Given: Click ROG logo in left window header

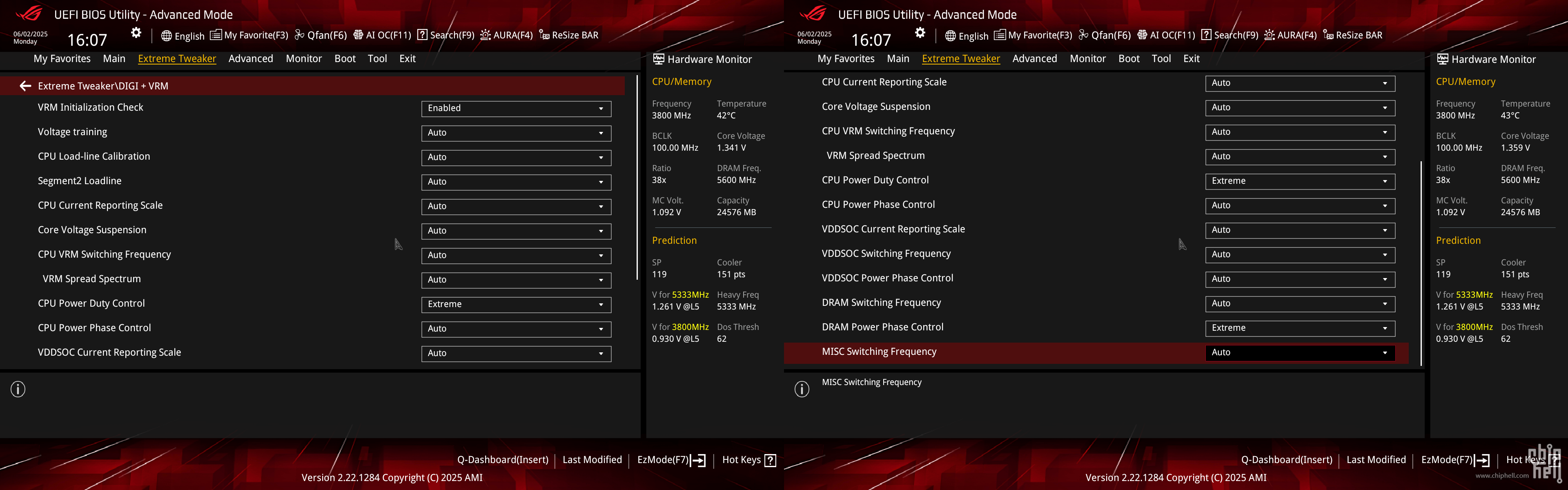Looking at the screenshot, I should click(x=29, y=13).
